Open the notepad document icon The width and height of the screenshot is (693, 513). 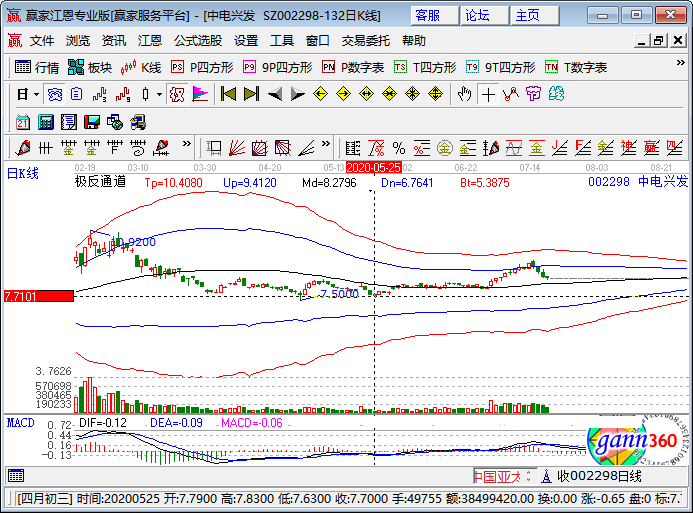(69, 122)
